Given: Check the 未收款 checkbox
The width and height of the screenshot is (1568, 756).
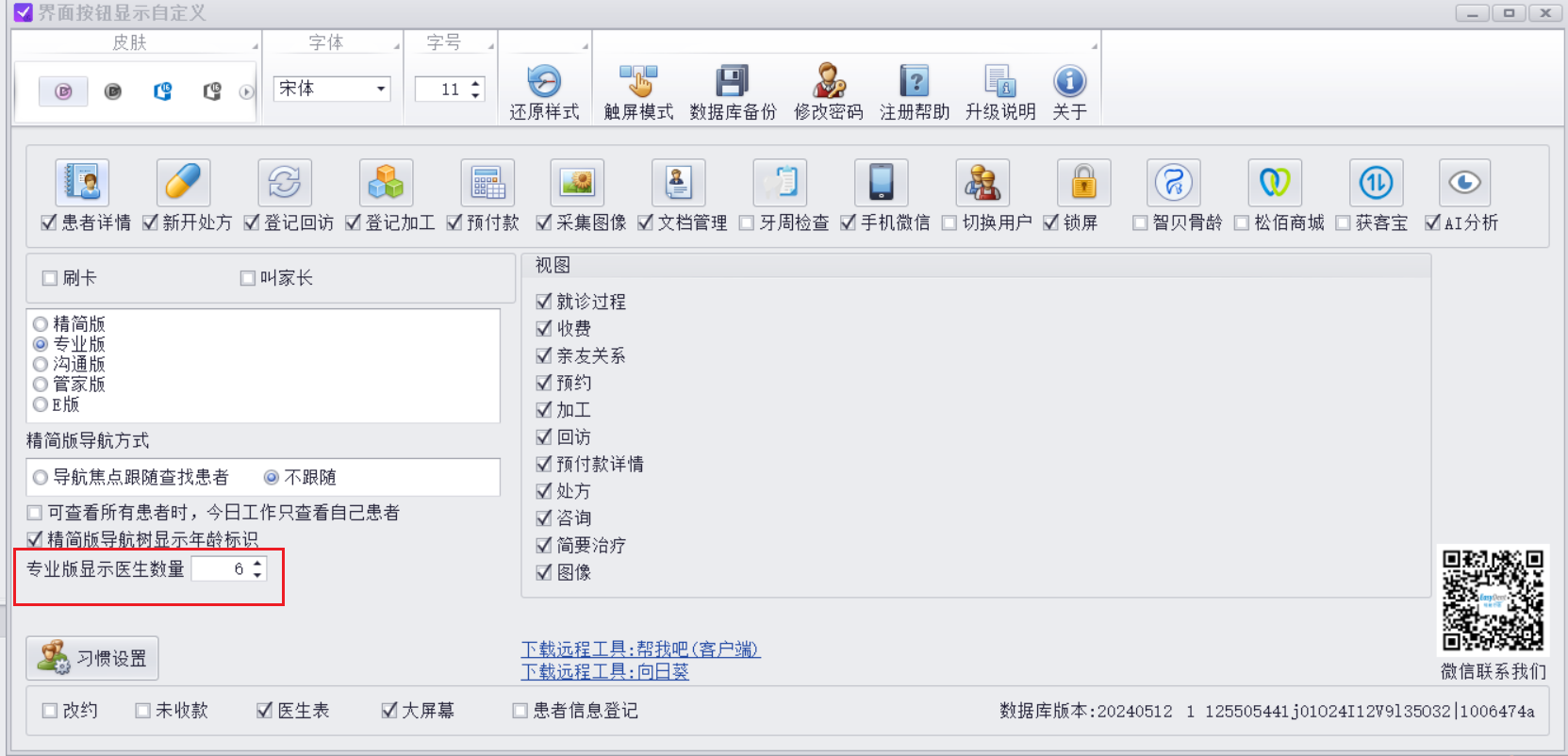Looking at the screenshot, I should click(143, 711).
